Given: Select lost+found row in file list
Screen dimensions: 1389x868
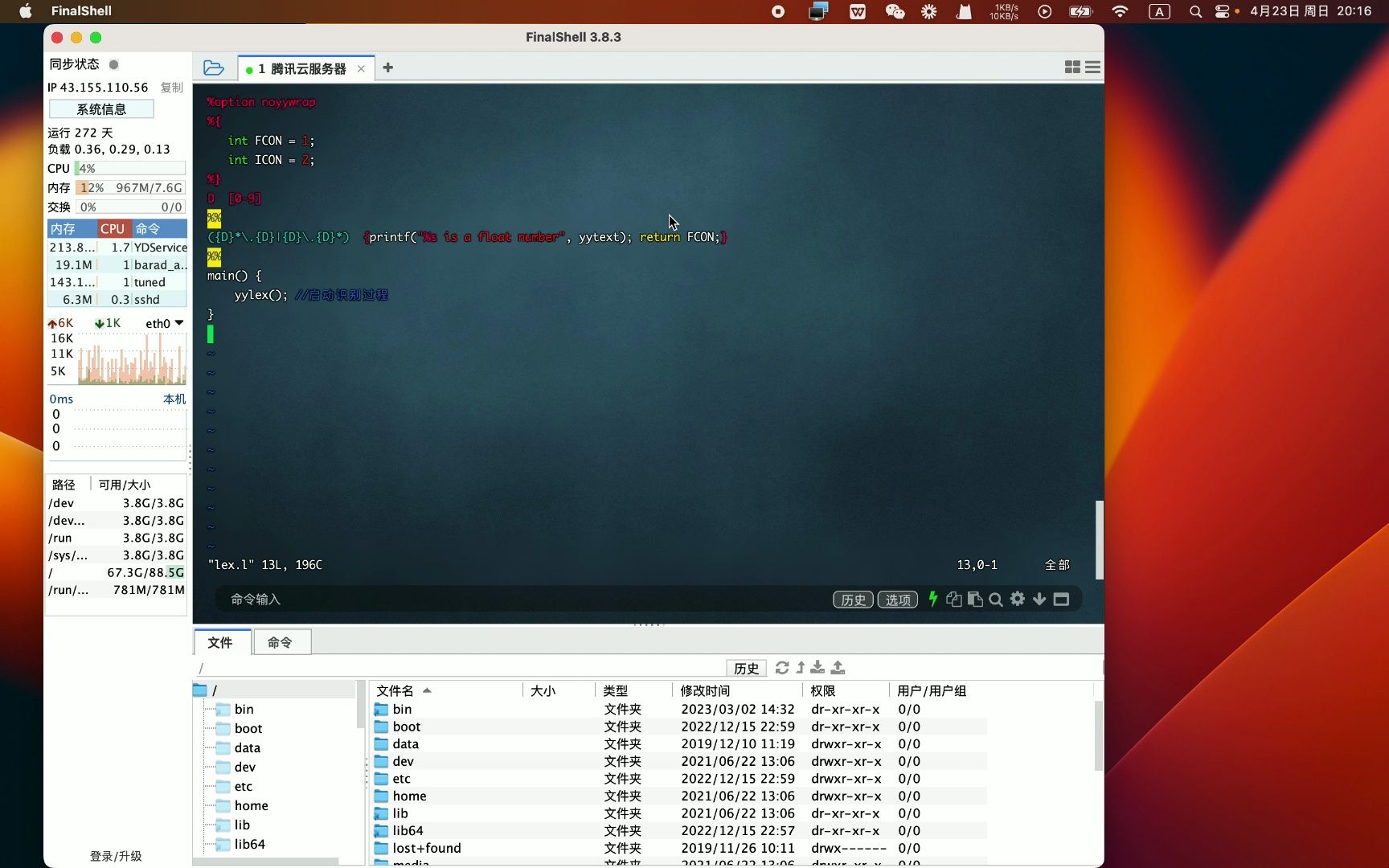Looking at the screenshot, I should point(679,848).
